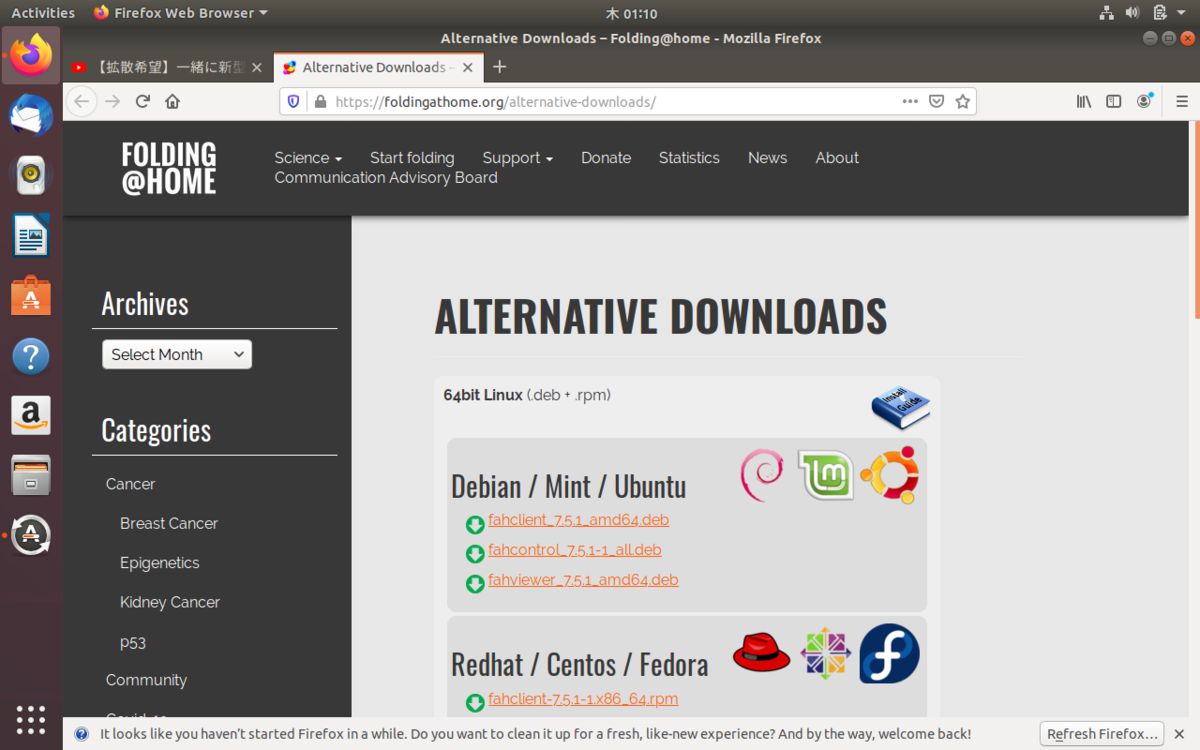
Task: Click download arrow beside fahcontrol_7.5.1-1_all.deb
Action: (x=475, y=554)
